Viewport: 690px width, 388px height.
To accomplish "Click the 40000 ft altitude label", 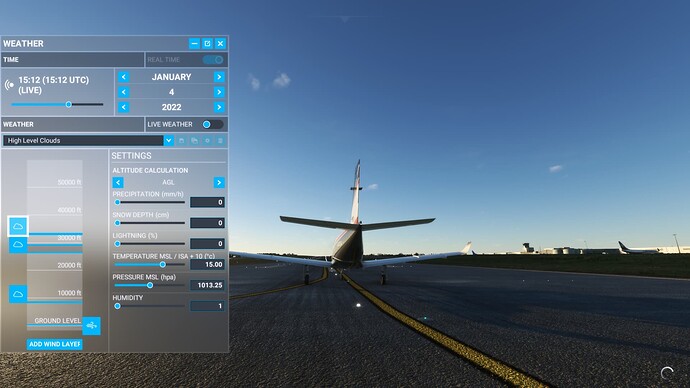I will tap(69, 210).
